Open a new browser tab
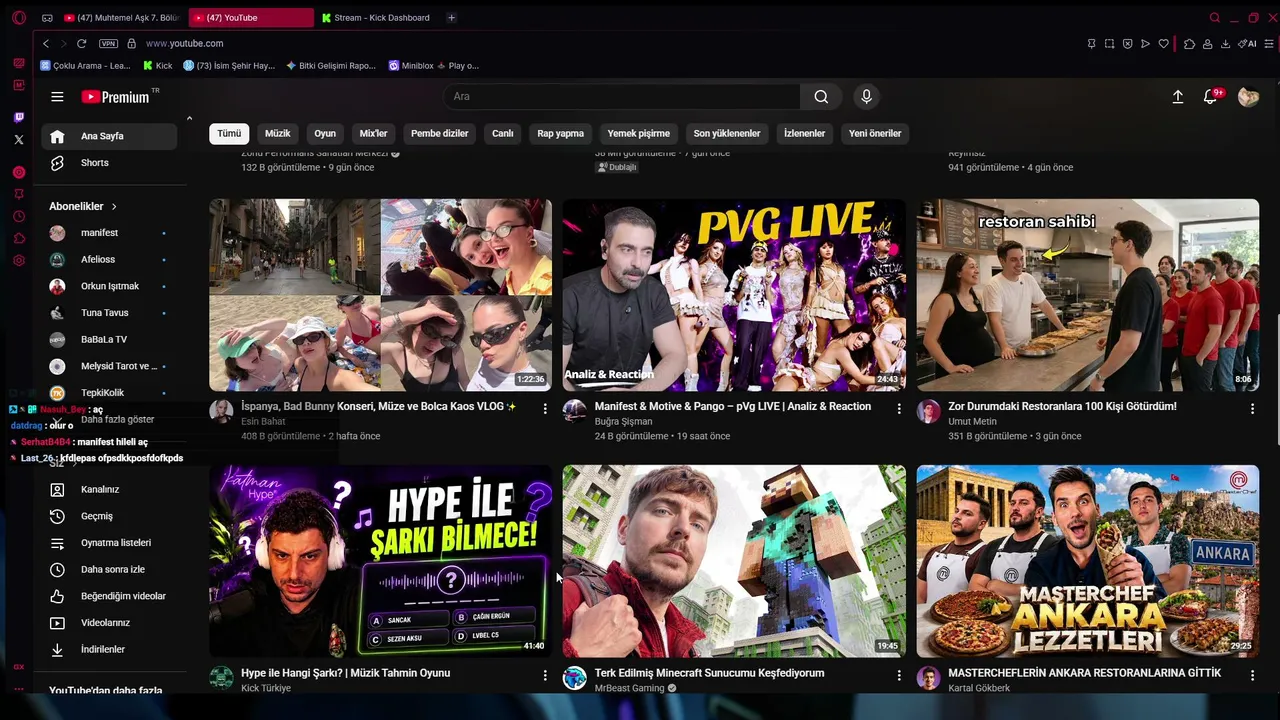Viewport: 1280px width, 720px height. (451, 18)
